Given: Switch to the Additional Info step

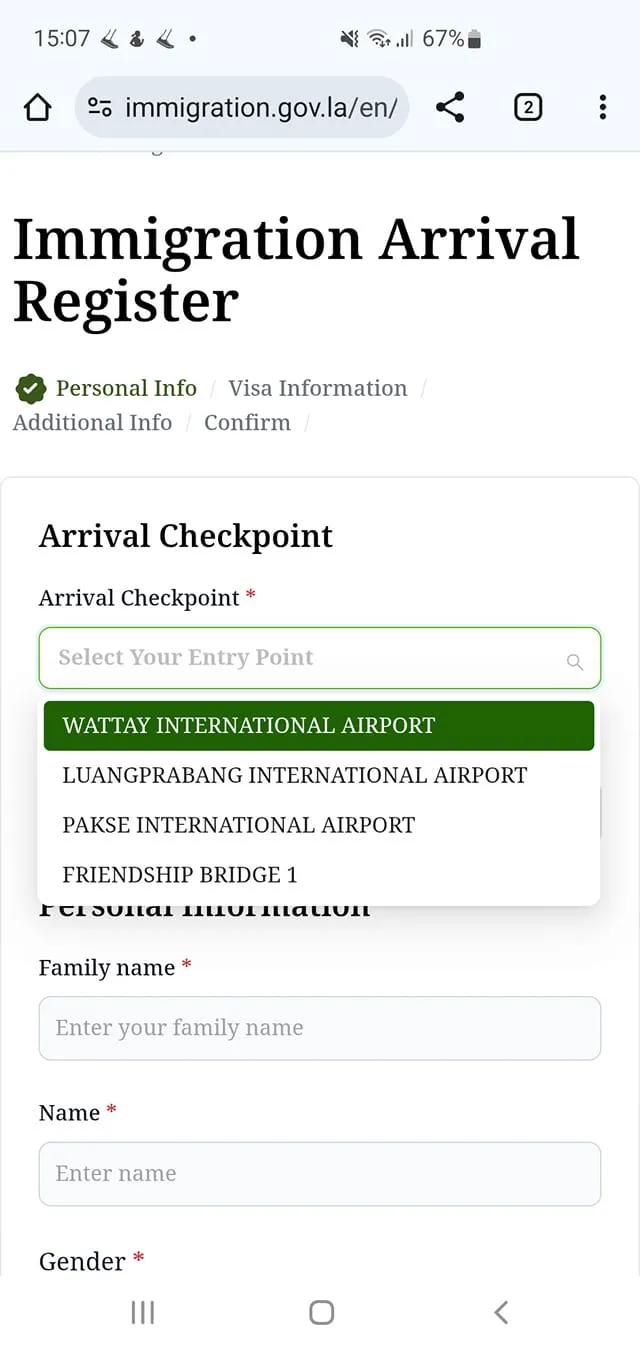Looking at the screenshot, I should click(x=92, y=422).
